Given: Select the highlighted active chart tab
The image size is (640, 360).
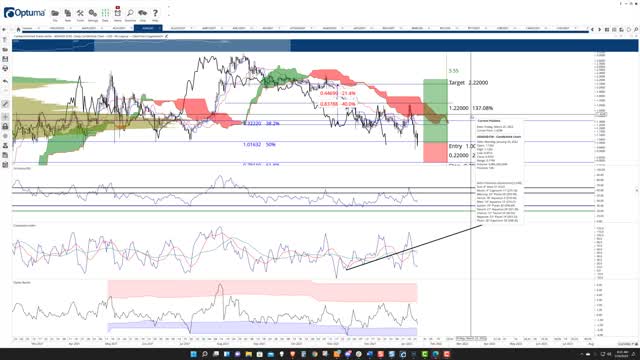Looking at the screenshot, I should click(148, 28).
